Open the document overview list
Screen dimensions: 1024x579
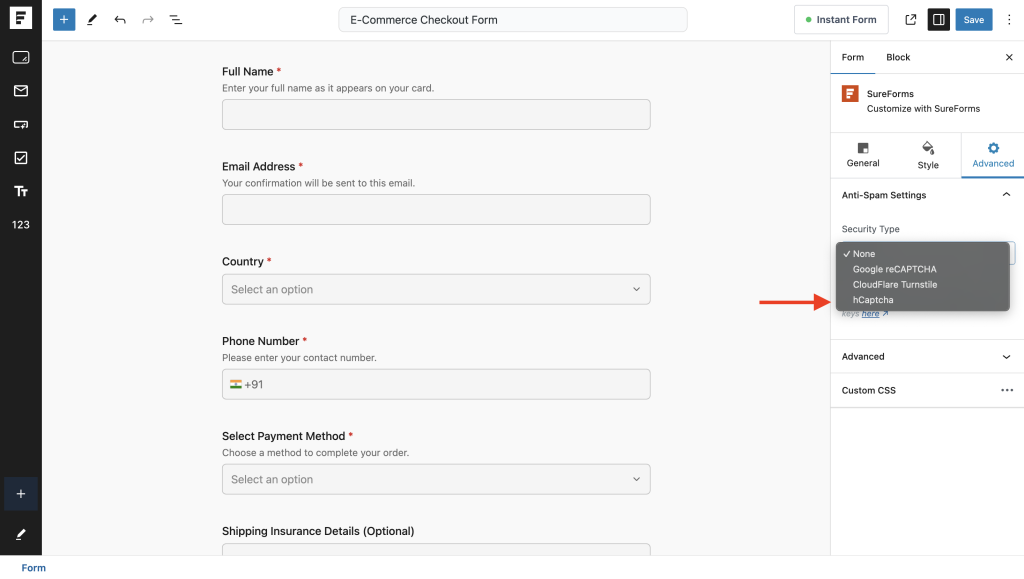coord(176,19)
